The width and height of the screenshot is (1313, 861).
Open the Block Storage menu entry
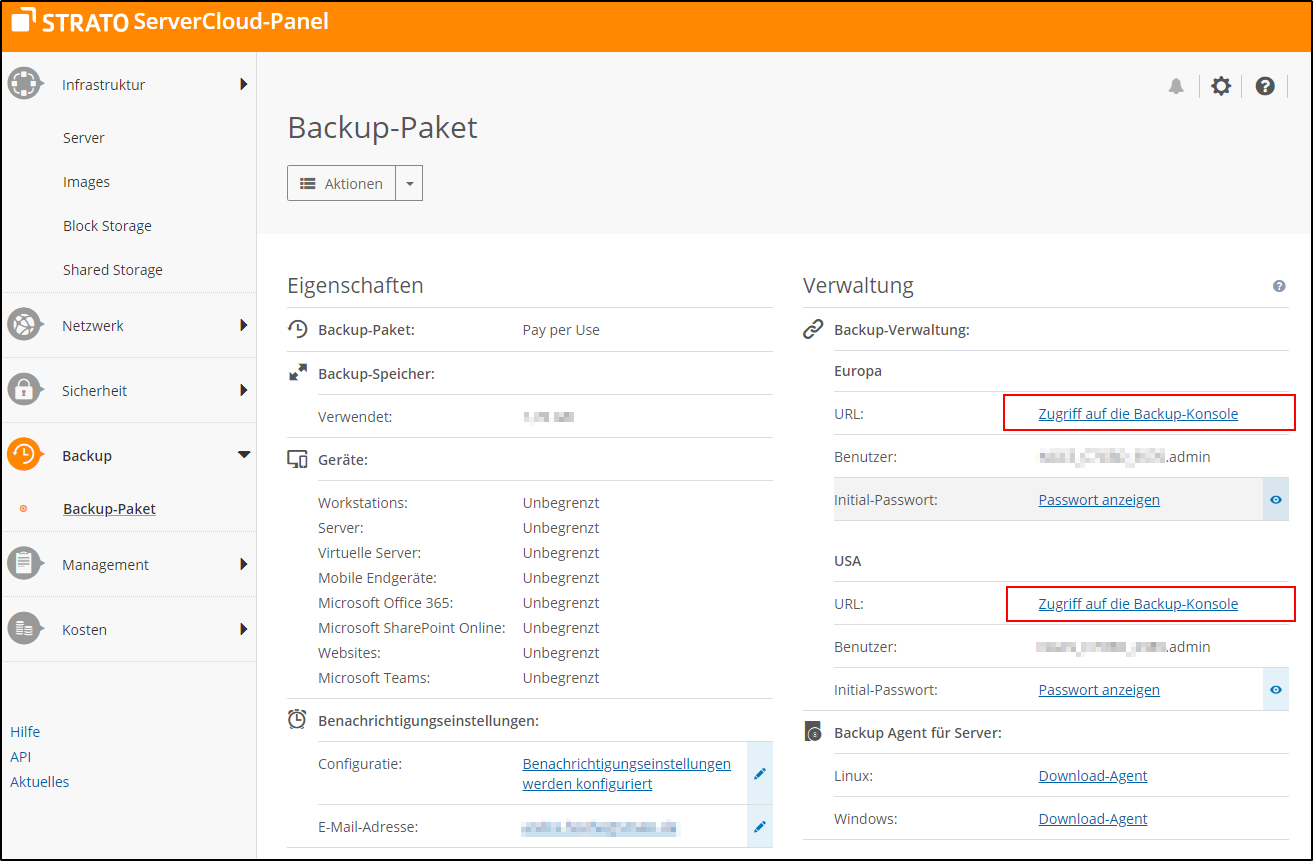pos(107,225)
